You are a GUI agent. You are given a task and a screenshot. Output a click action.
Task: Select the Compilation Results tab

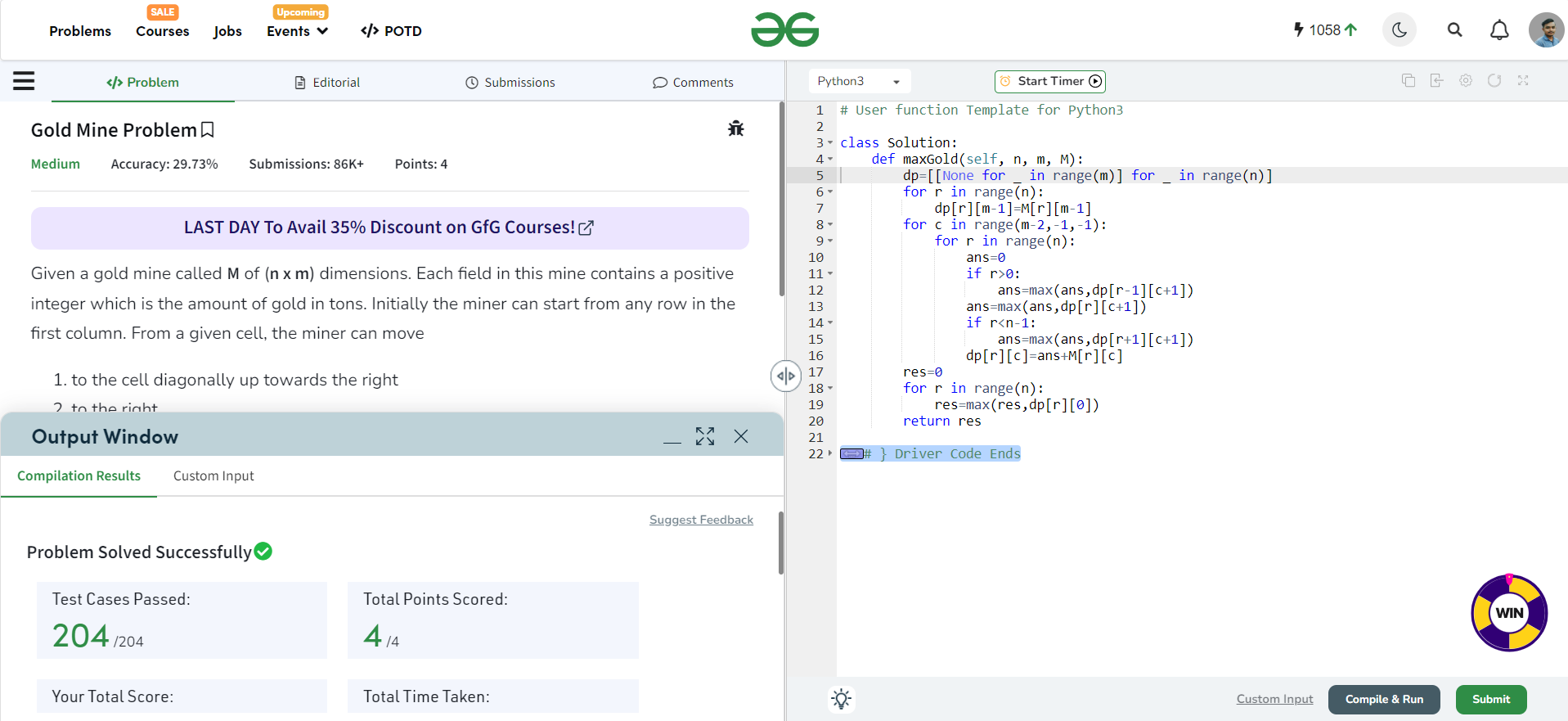tap(79, 476)
